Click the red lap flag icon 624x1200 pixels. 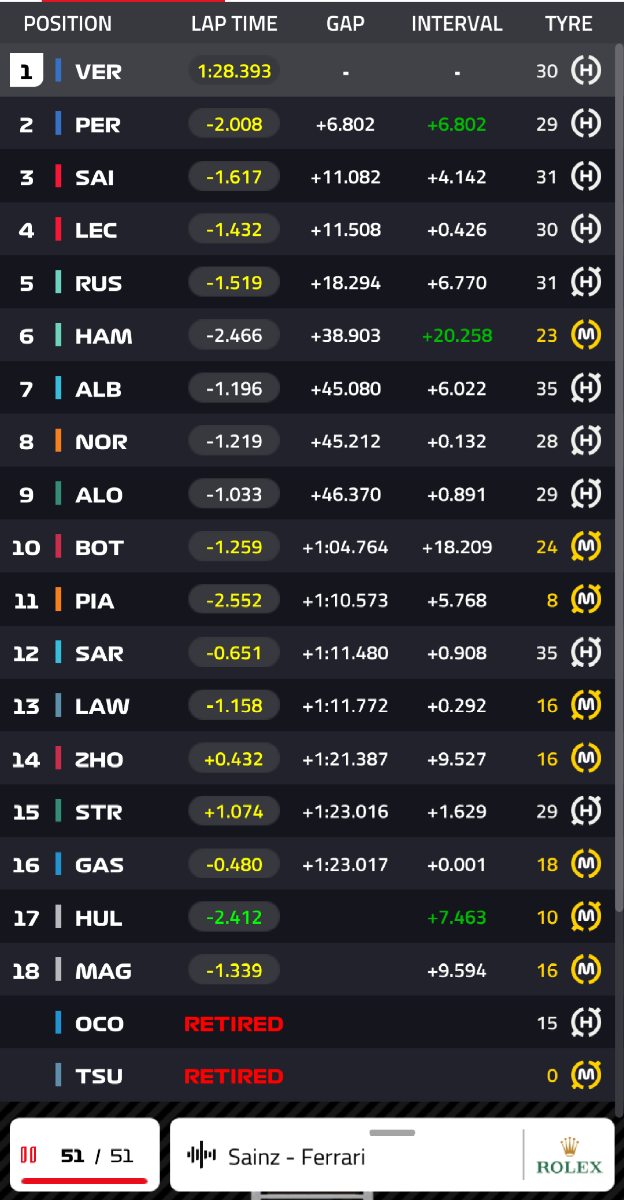pos(29,1155)
